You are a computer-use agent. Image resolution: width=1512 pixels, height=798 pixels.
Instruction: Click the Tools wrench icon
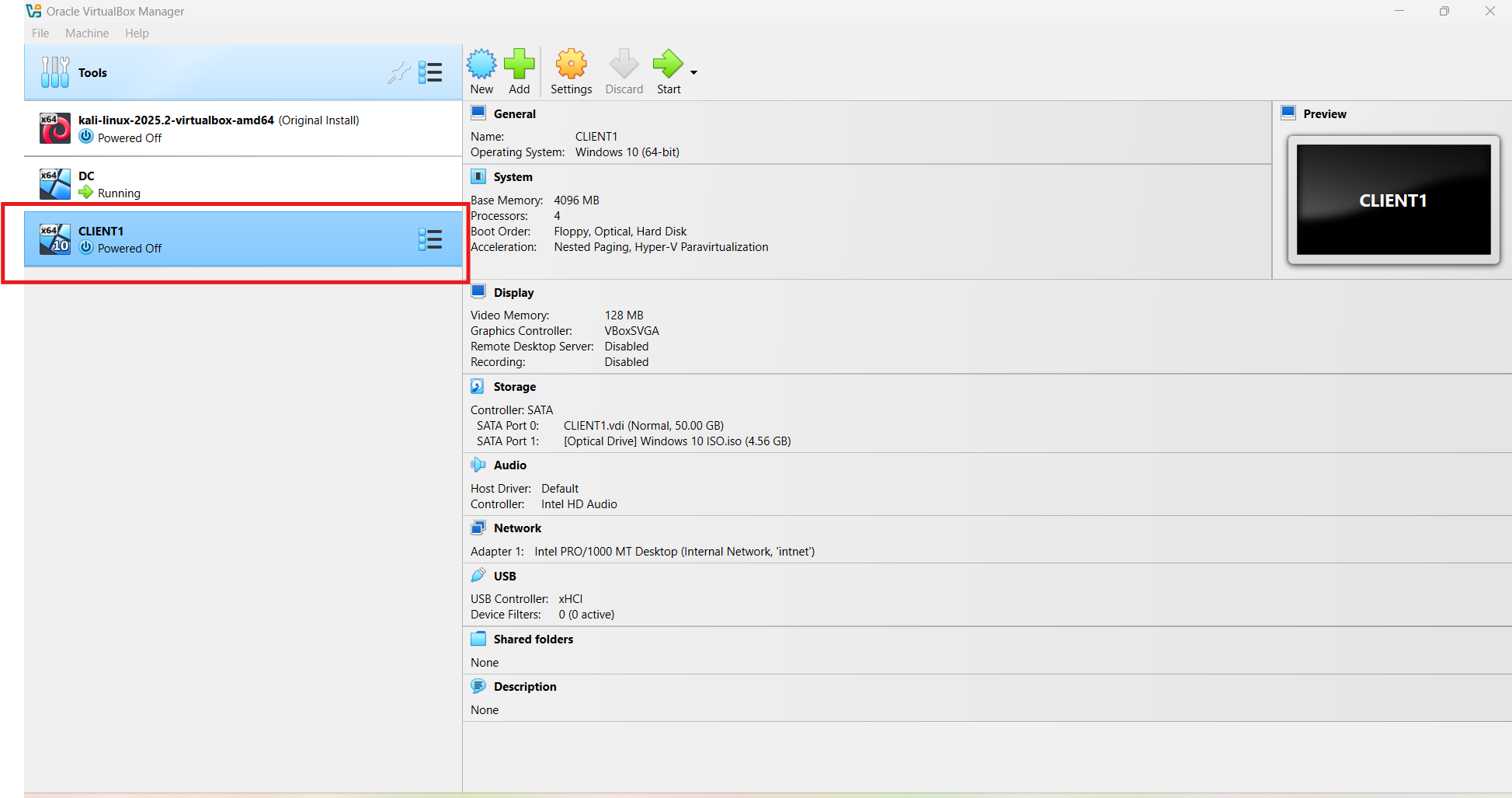(55, 72)
